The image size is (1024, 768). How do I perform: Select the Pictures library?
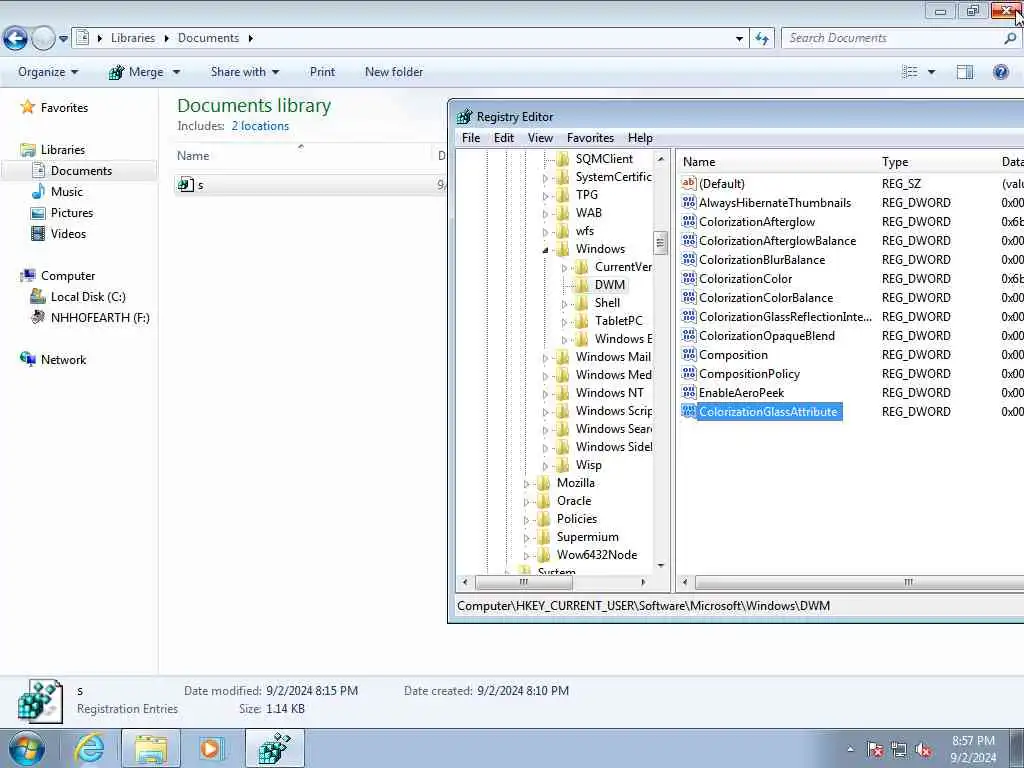[x=72, y=213]
